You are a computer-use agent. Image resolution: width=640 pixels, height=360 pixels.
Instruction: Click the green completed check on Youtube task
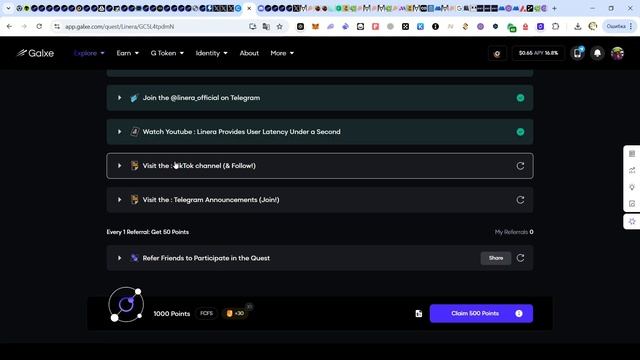click(520, 132)
